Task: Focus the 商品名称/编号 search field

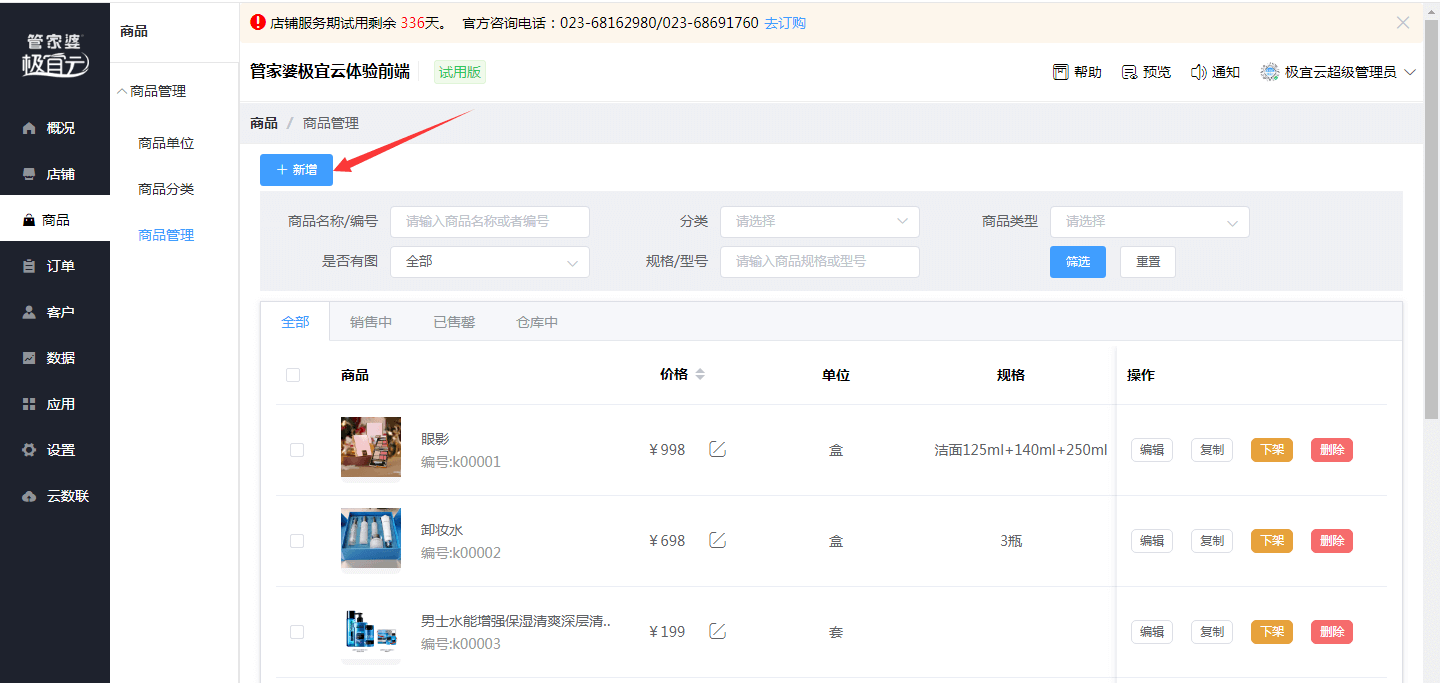Action: [x=490, y=221]
